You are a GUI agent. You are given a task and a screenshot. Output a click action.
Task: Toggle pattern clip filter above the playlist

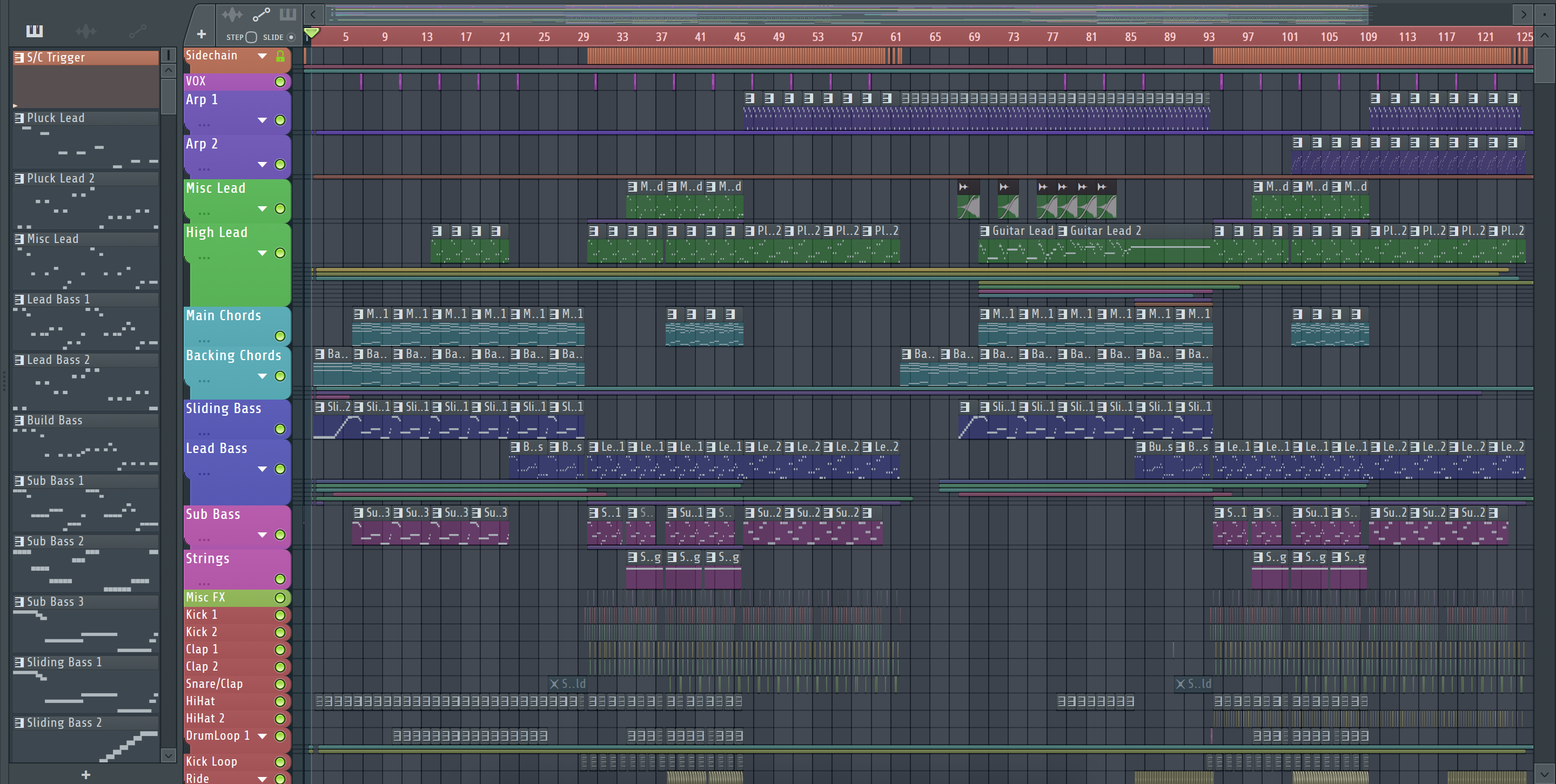click(288, 15)
